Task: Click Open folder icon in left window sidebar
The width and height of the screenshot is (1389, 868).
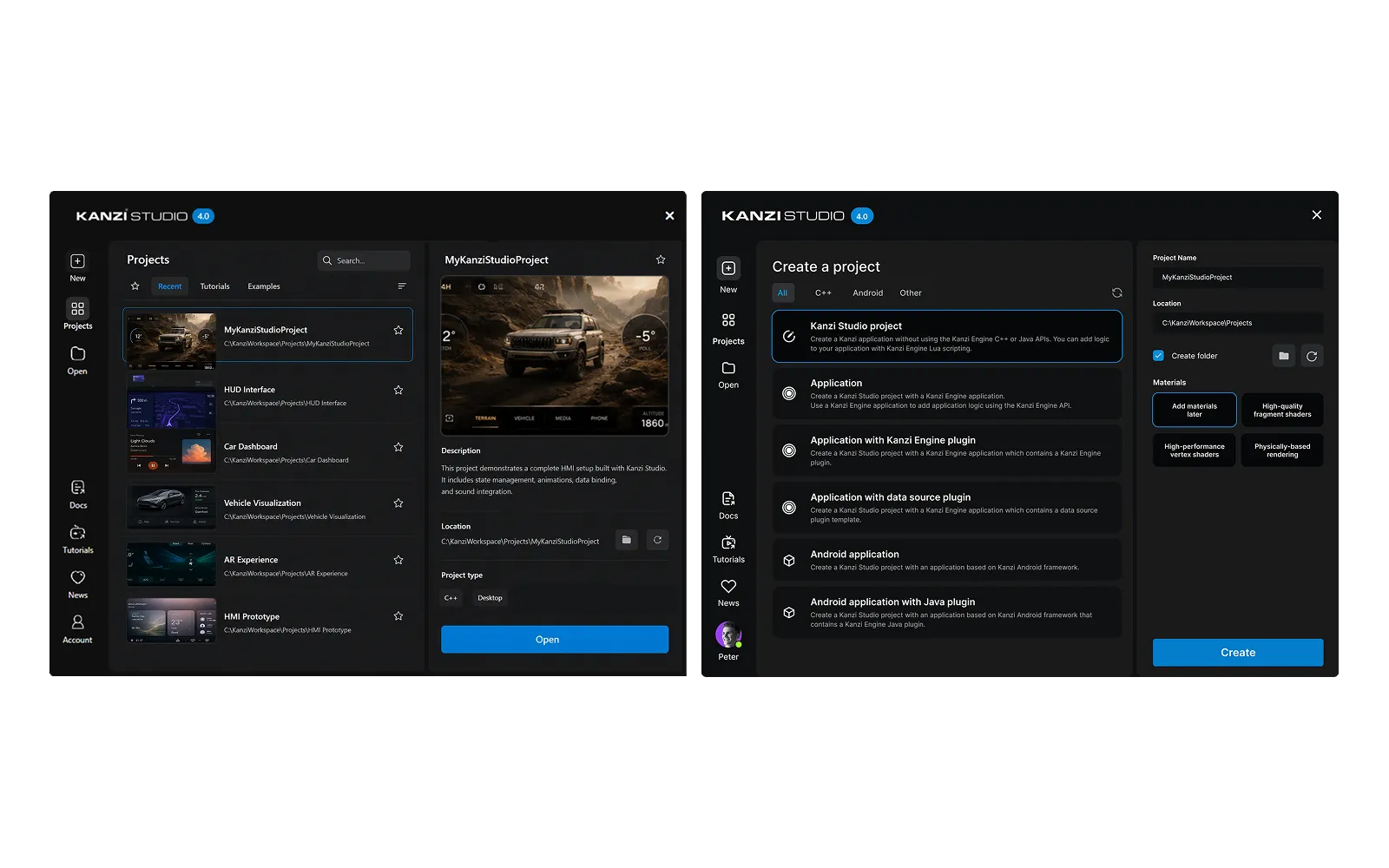Action: pyautogui.click(x=77, y=353)
